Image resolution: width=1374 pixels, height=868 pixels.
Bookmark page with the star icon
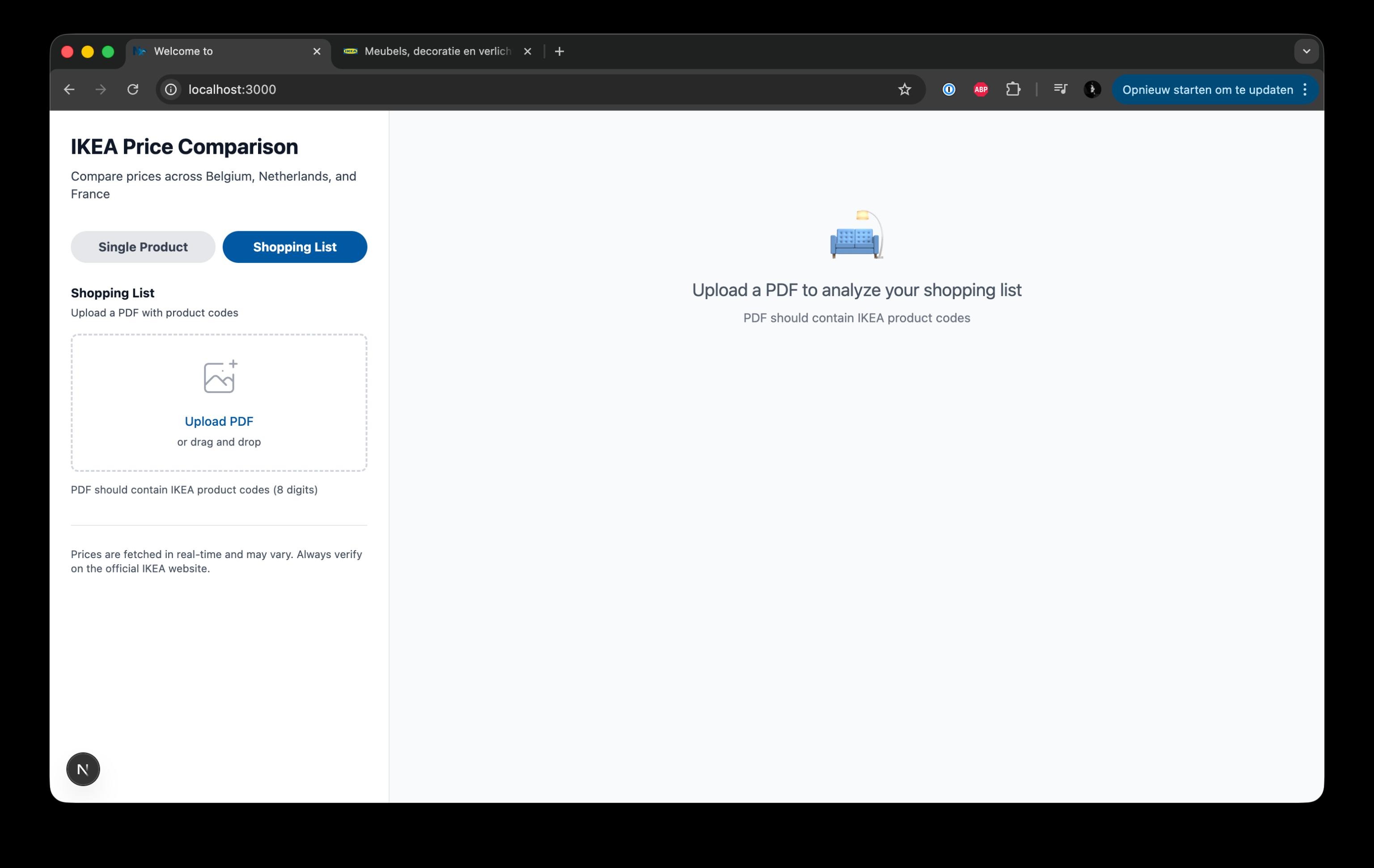click(904, 89)
